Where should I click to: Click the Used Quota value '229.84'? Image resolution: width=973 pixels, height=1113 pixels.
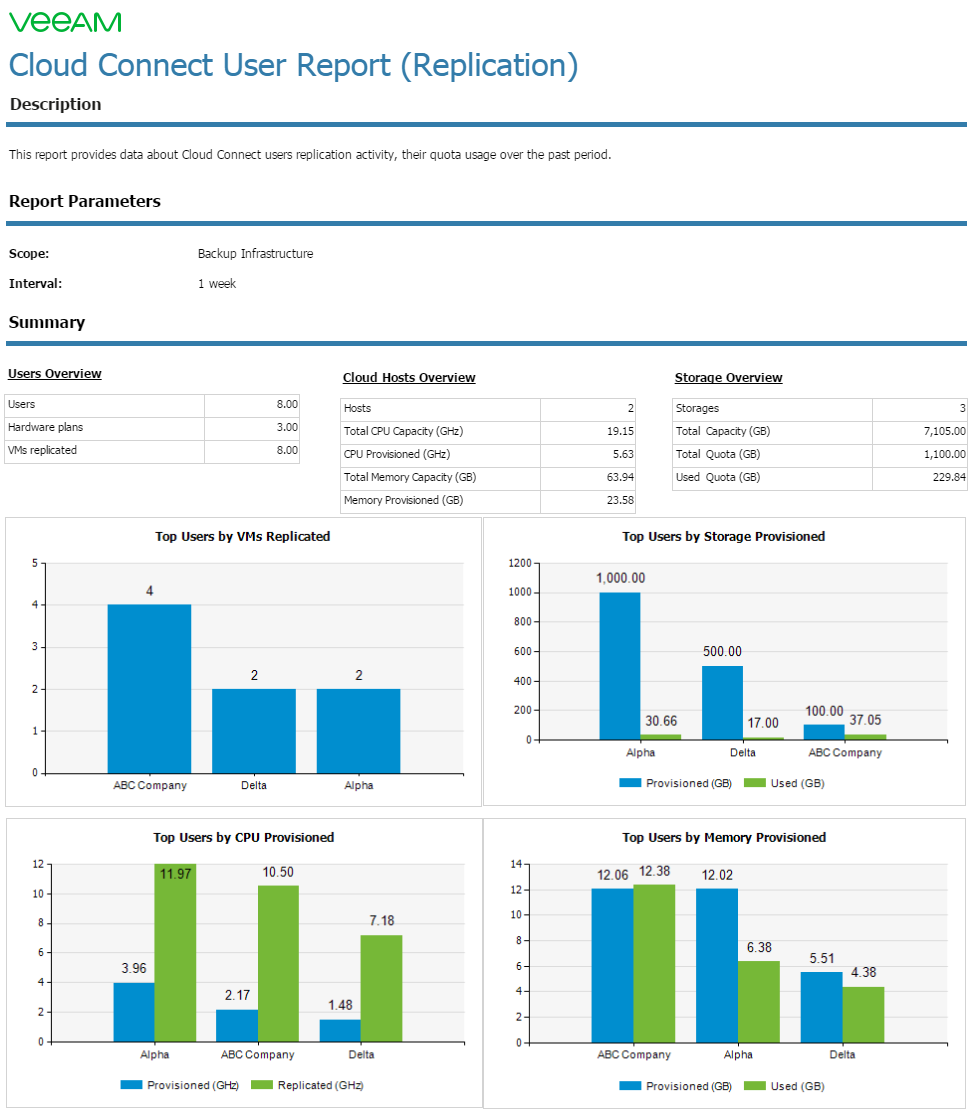949,477
